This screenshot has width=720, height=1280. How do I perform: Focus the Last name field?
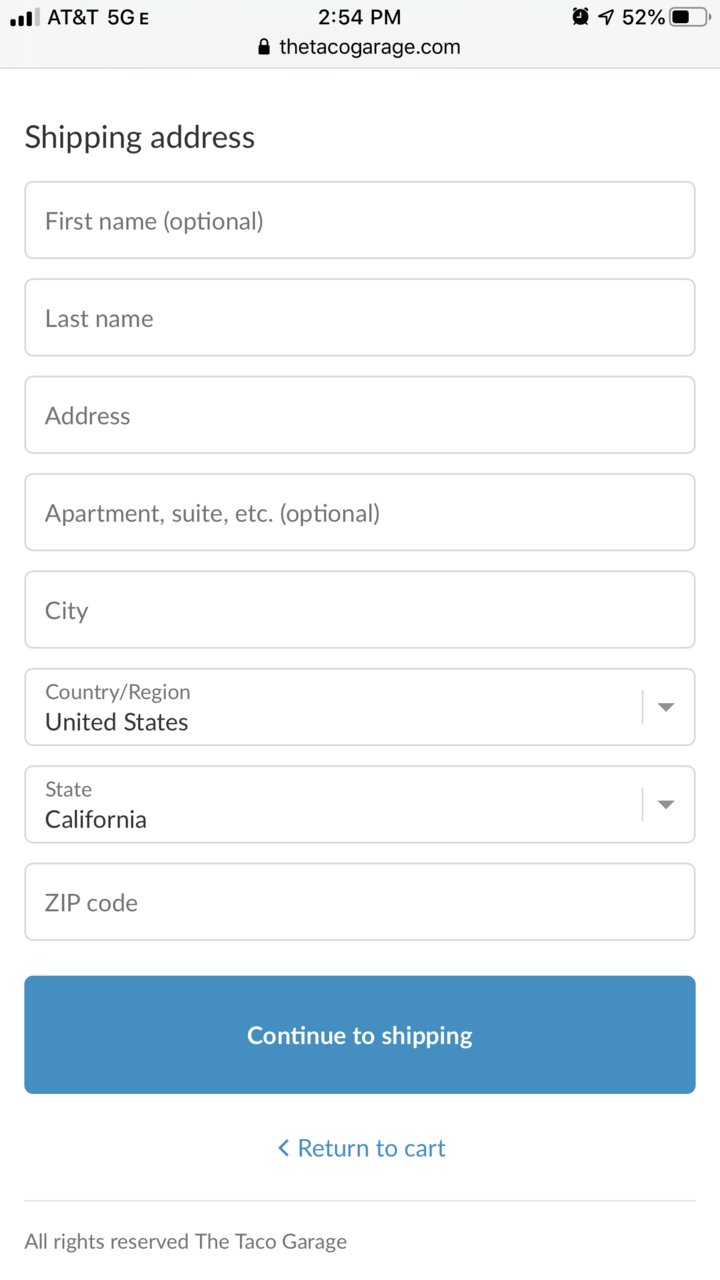(x=360, y=317)
